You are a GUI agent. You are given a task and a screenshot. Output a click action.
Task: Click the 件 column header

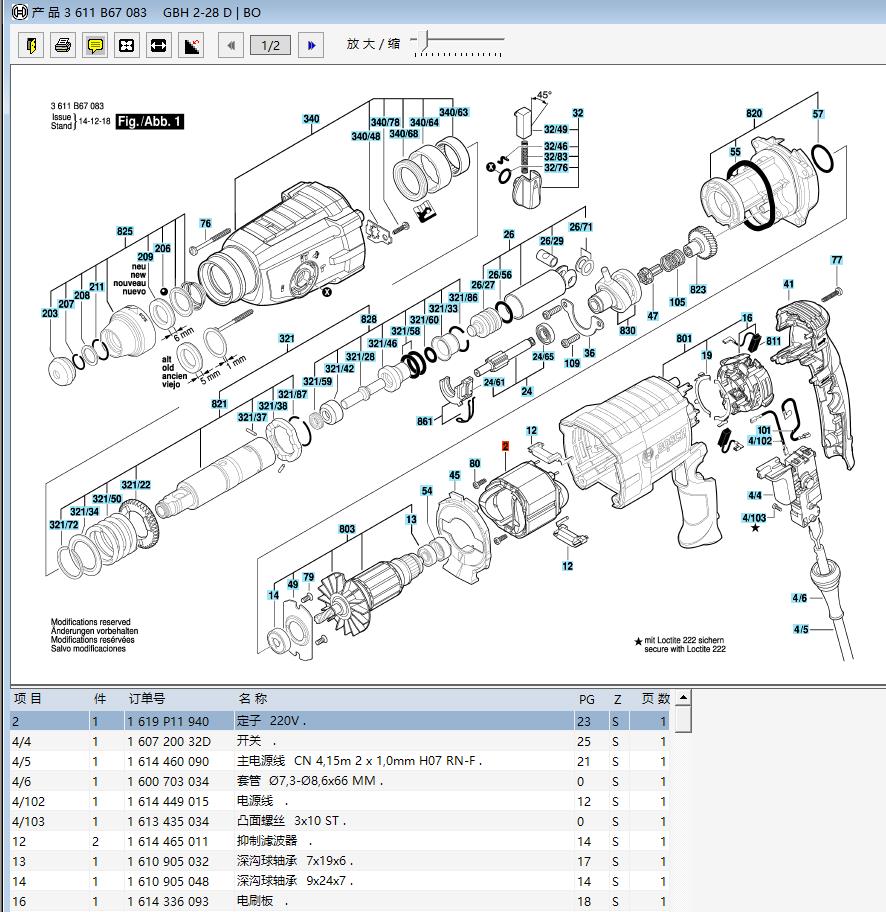tap(100, 699)
